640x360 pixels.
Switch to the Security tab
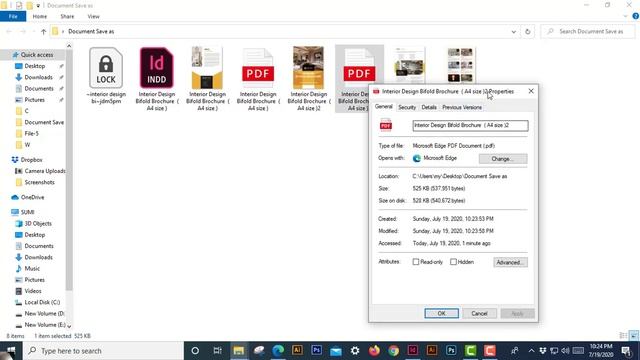click(x=407, y=107)
